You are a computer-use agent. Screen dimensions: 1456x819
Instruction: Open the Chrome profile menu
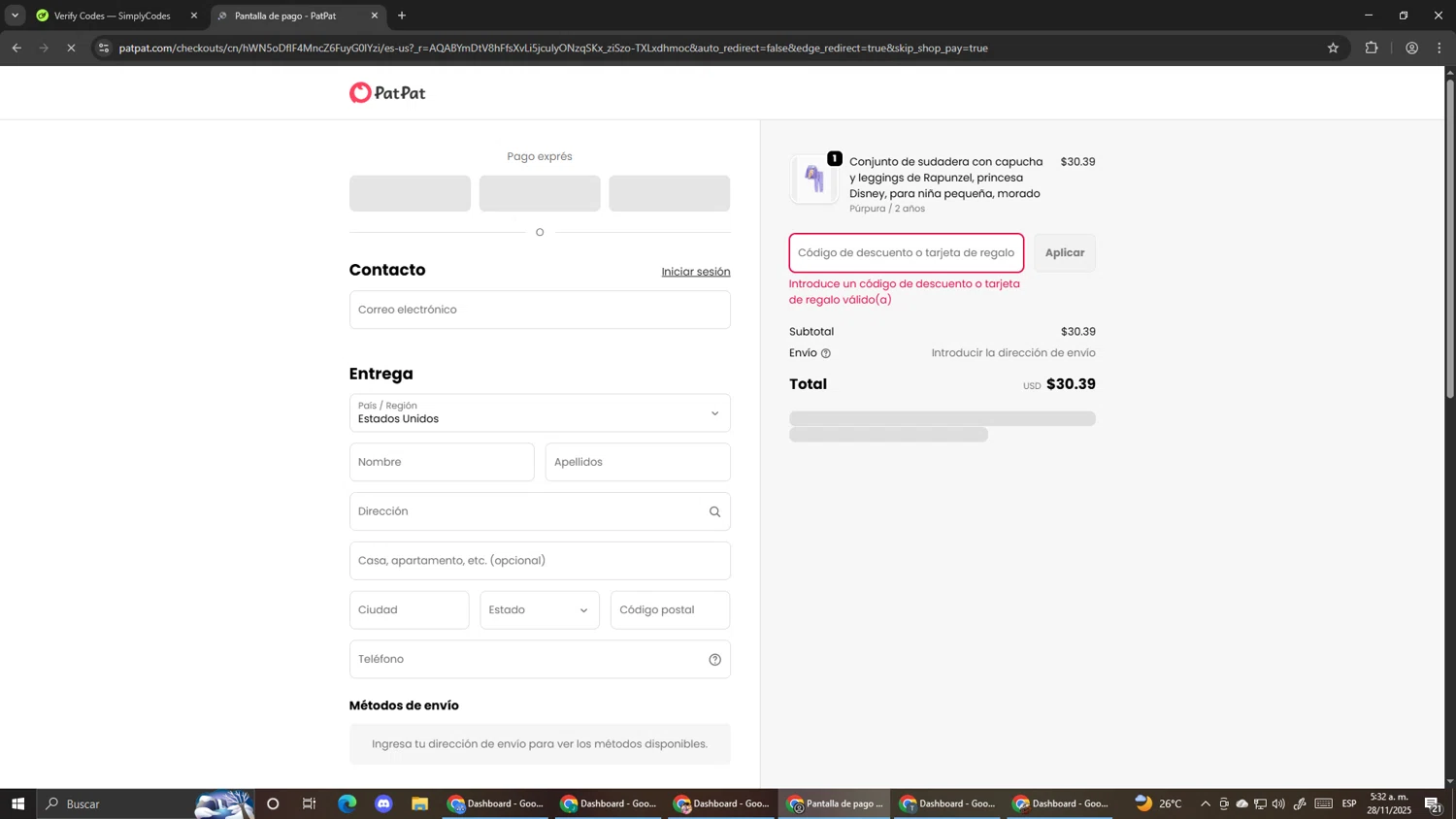coord(1411,48)
